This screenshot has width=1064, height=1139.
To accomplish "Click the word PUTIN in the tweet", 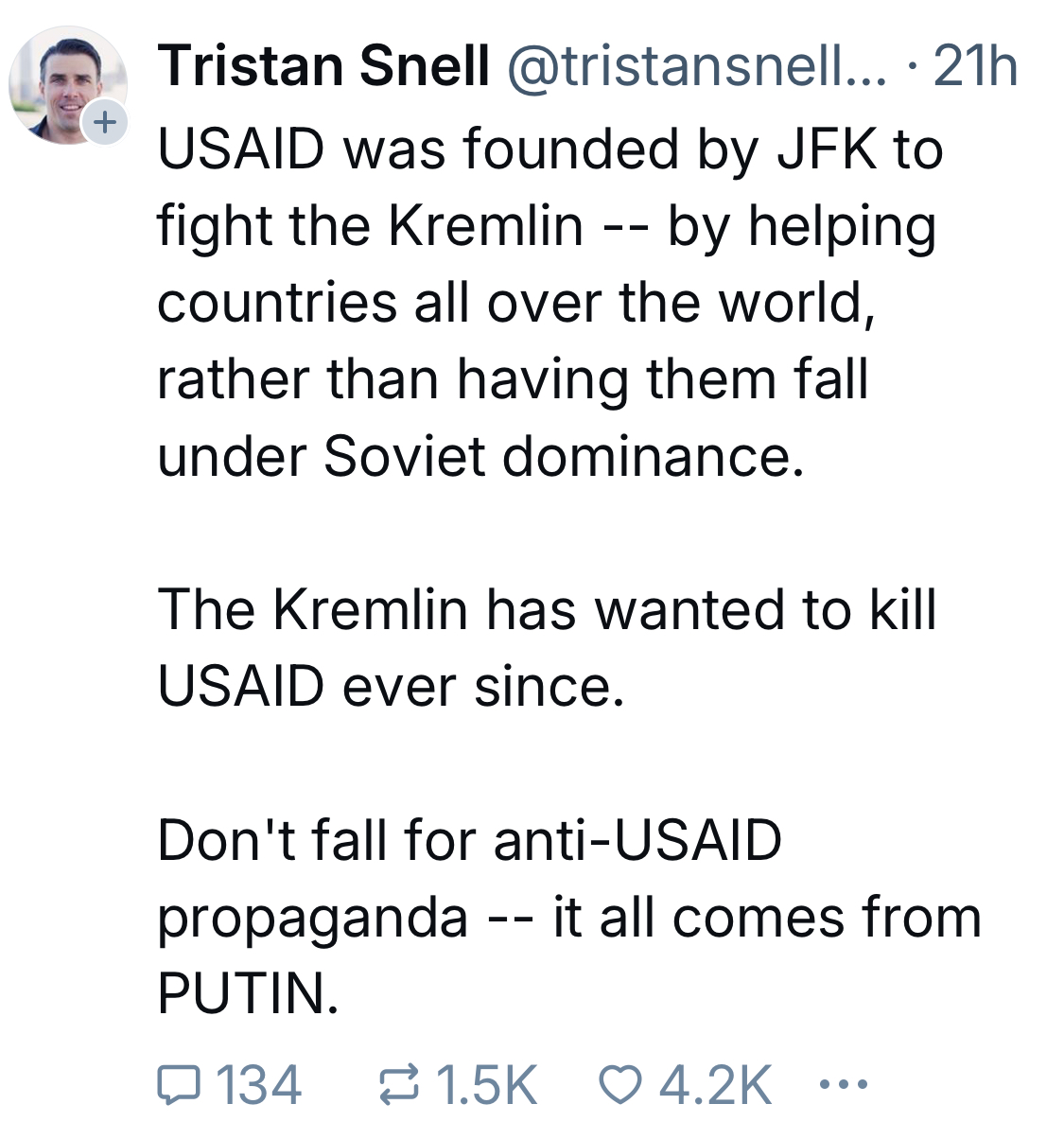I will click(x=246, y=993).
